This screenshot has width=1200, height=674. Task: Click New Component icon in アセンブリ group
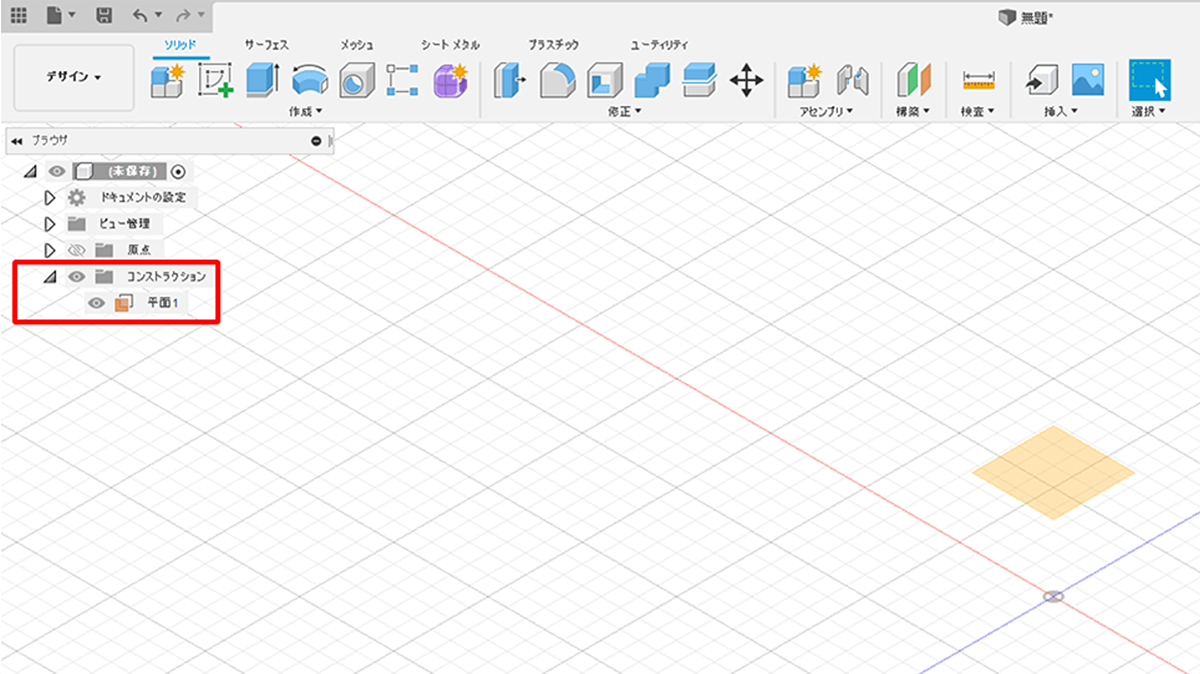[804, 80]
